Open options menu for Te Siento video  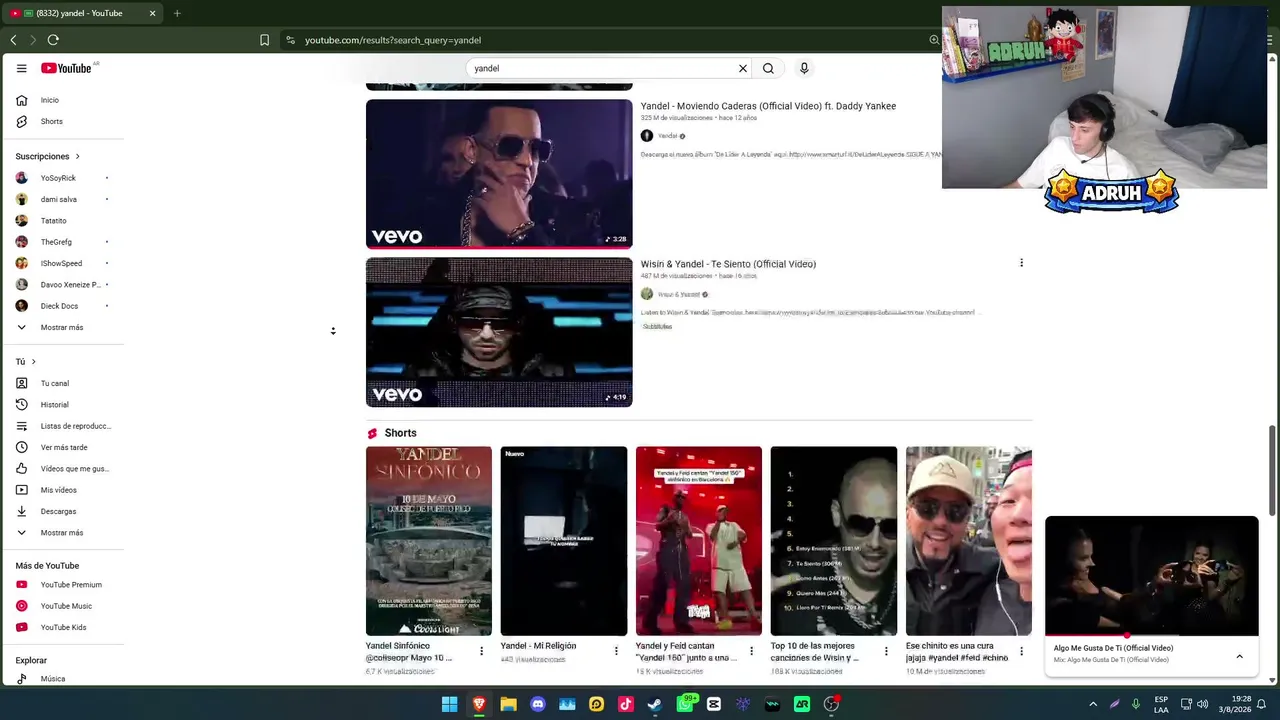tap(1021, 263)
